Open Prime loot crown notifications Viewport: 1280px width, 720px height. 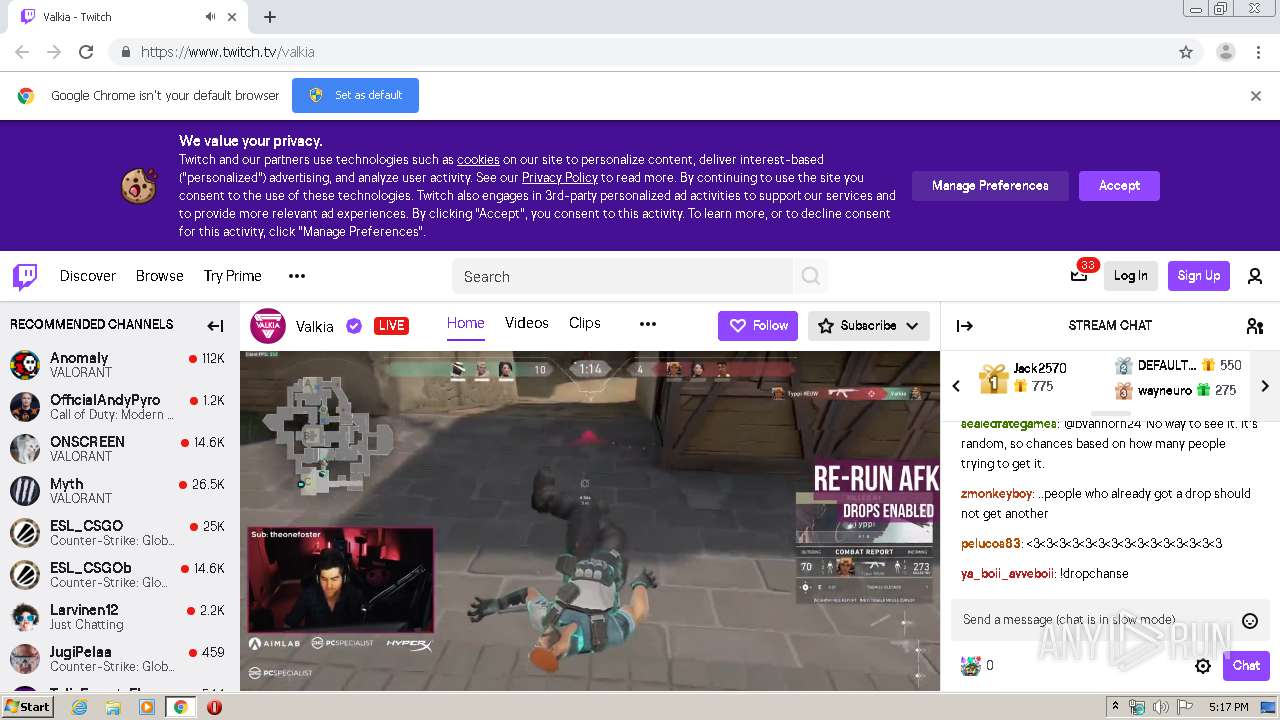pyautogui.click(x=1079, y=276)
